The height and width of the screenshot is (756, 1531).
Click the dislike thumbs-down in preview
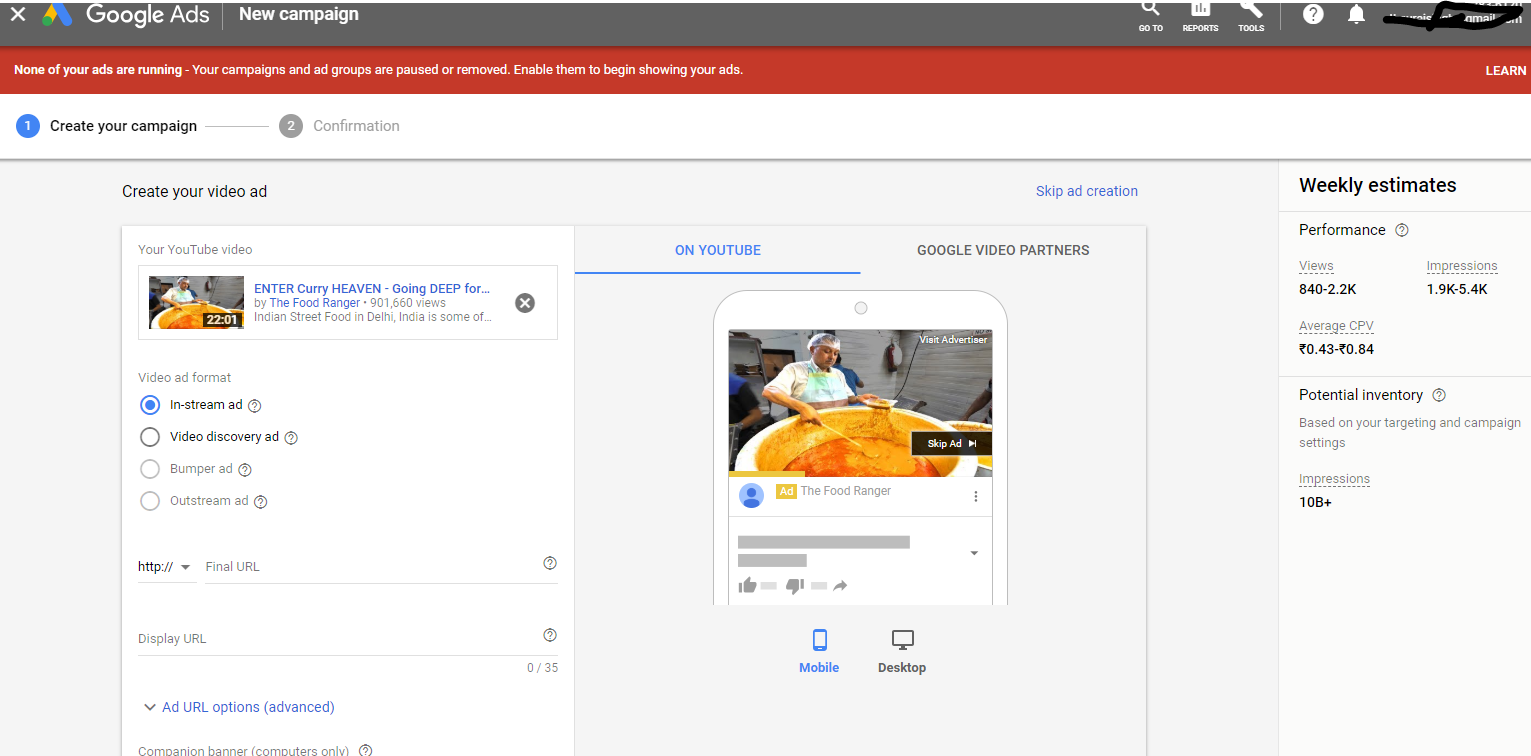[x=795, y=585]
